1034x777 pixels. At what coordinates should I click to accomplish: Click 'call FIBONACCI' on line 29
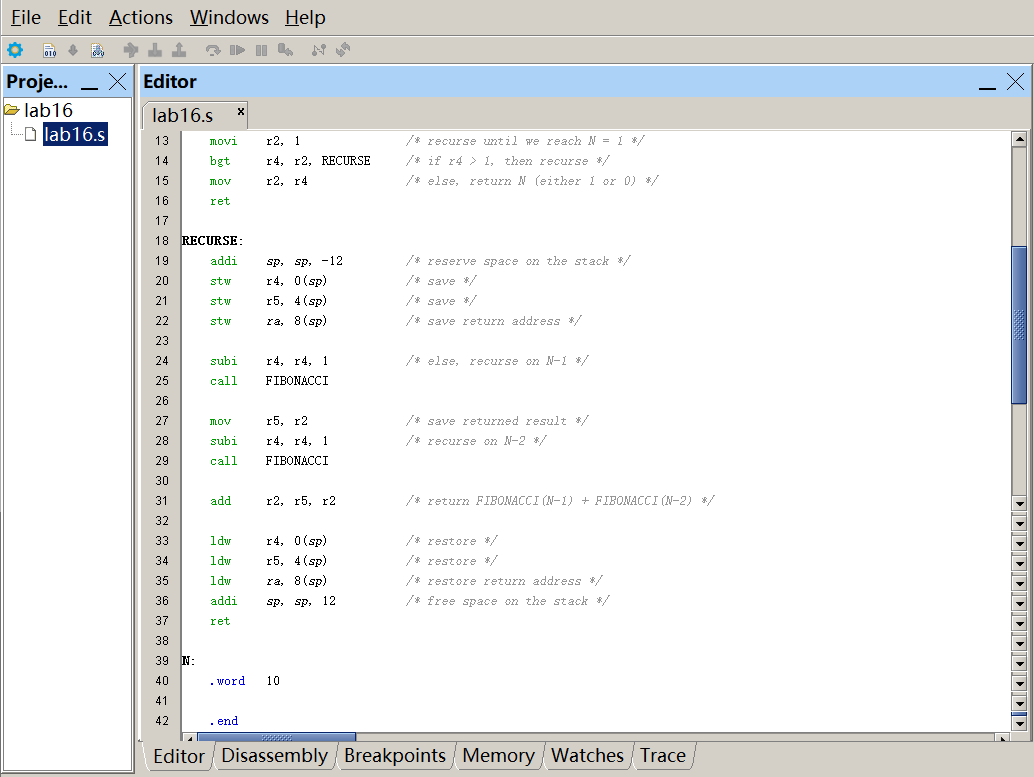pyautogui.click(x=269, y=460)
